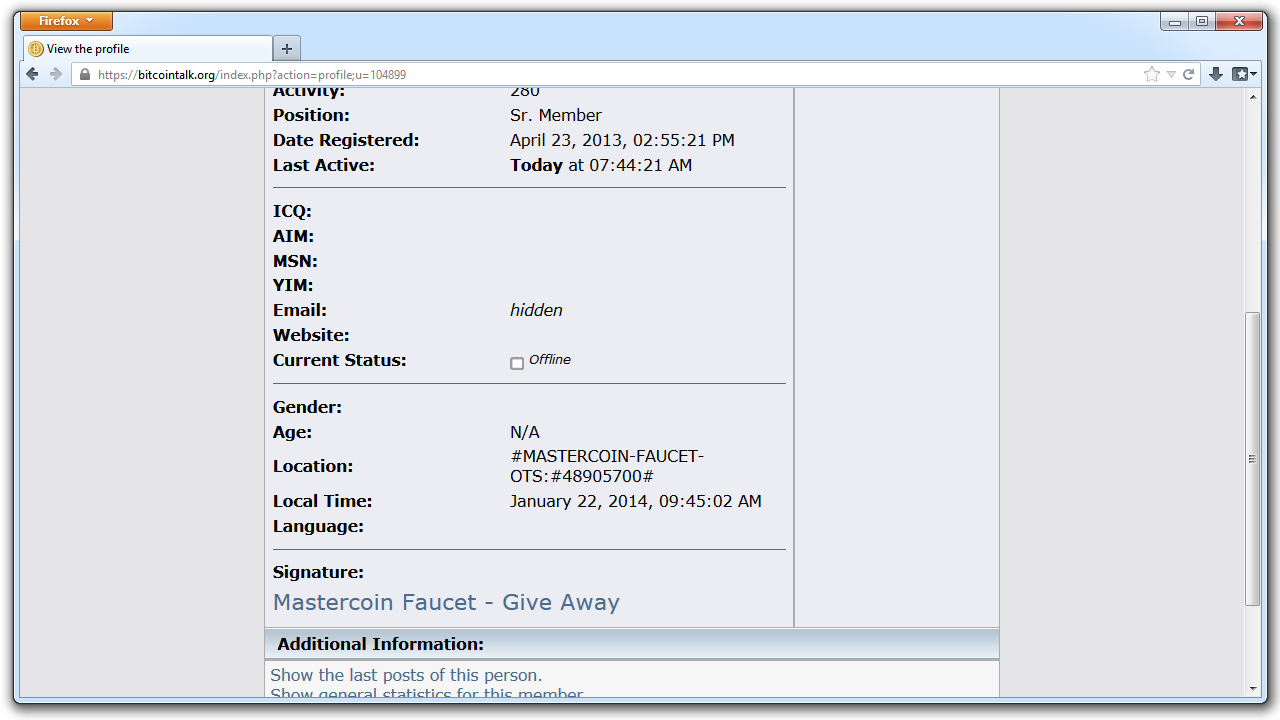This screenshot has width=1280, height=720.
Task: Open the address bar history dropdown arrow
Action: point(1171,75)
